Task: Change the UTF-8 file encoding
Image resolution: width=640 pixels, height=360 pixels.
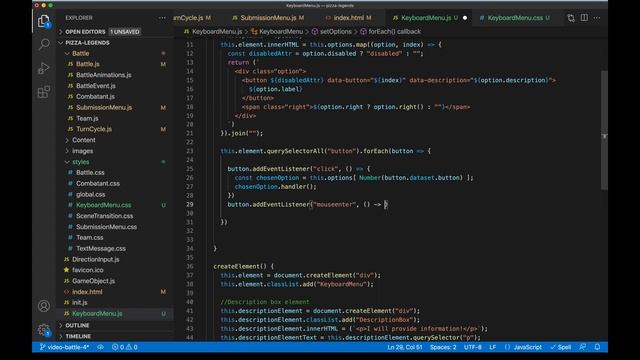Action: [473, 347]
